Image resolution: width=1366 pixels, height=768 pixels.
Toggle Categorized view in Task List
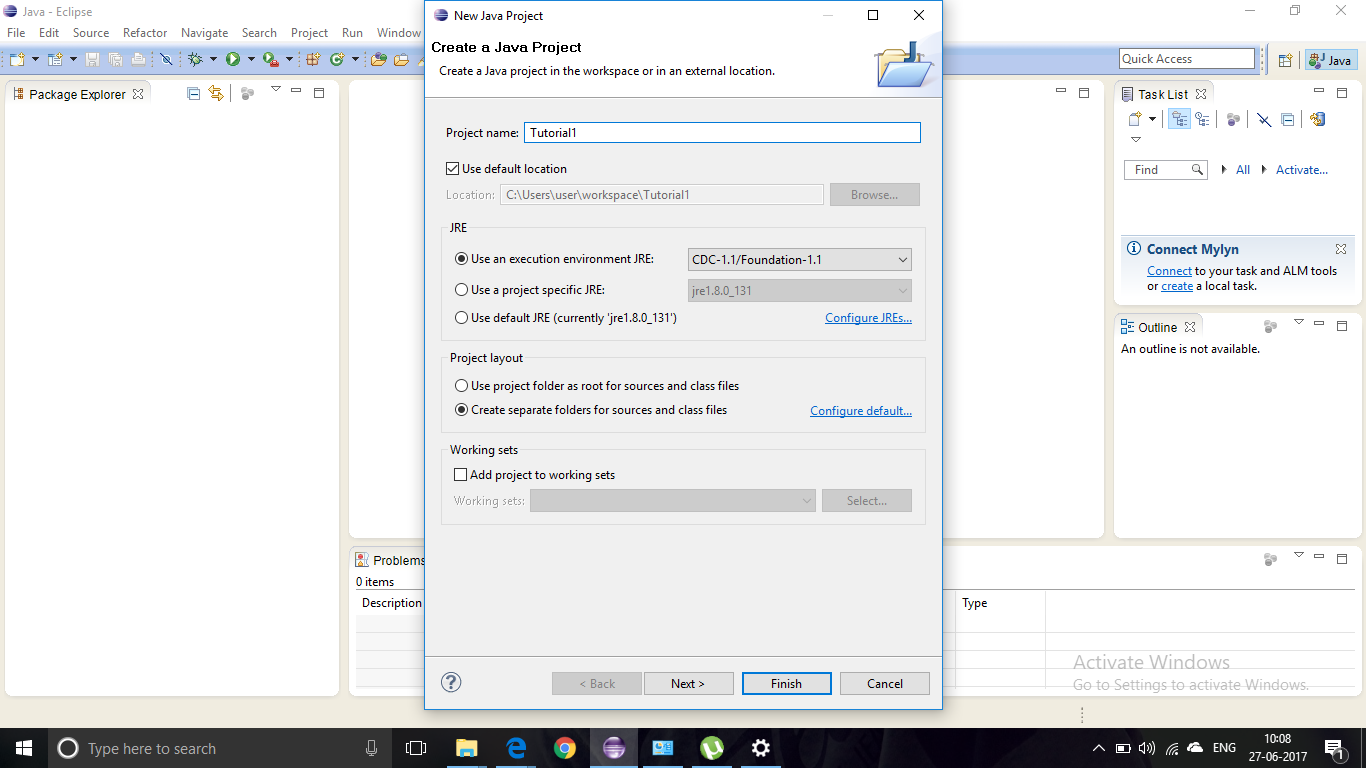[1180, 119]
